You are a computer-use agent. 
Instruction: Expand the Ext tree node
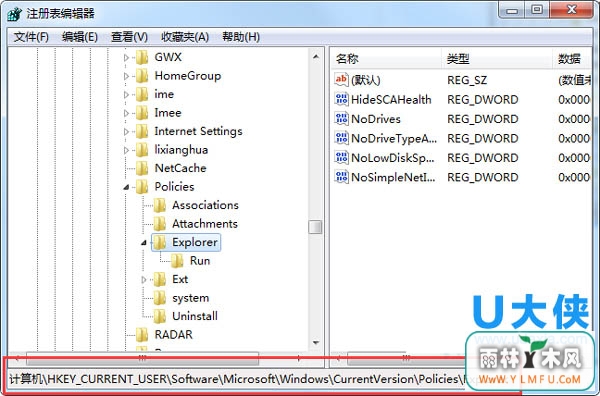(x=144, y=280)
